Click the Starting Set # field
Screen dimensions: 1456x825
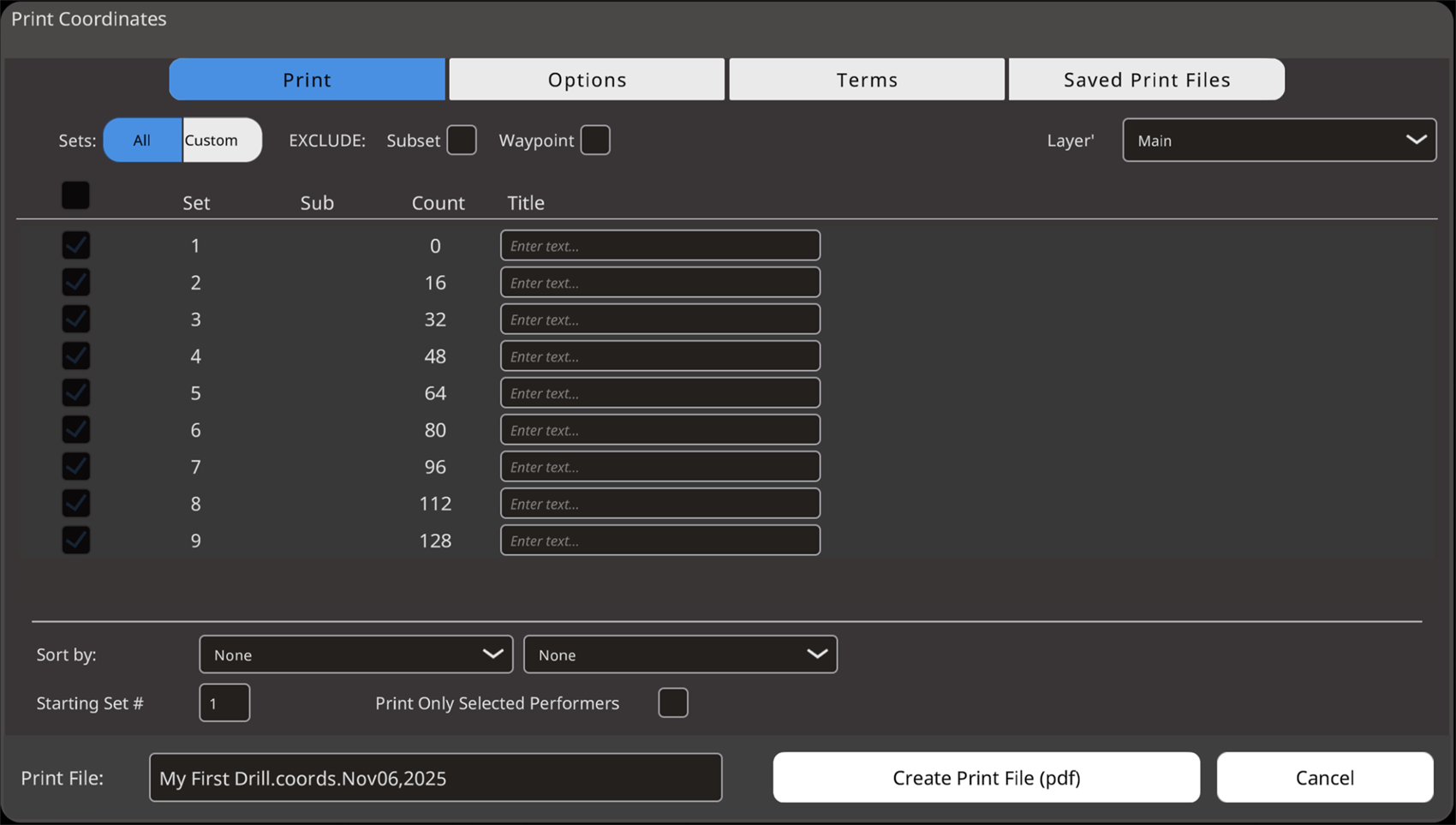point(224,703)
